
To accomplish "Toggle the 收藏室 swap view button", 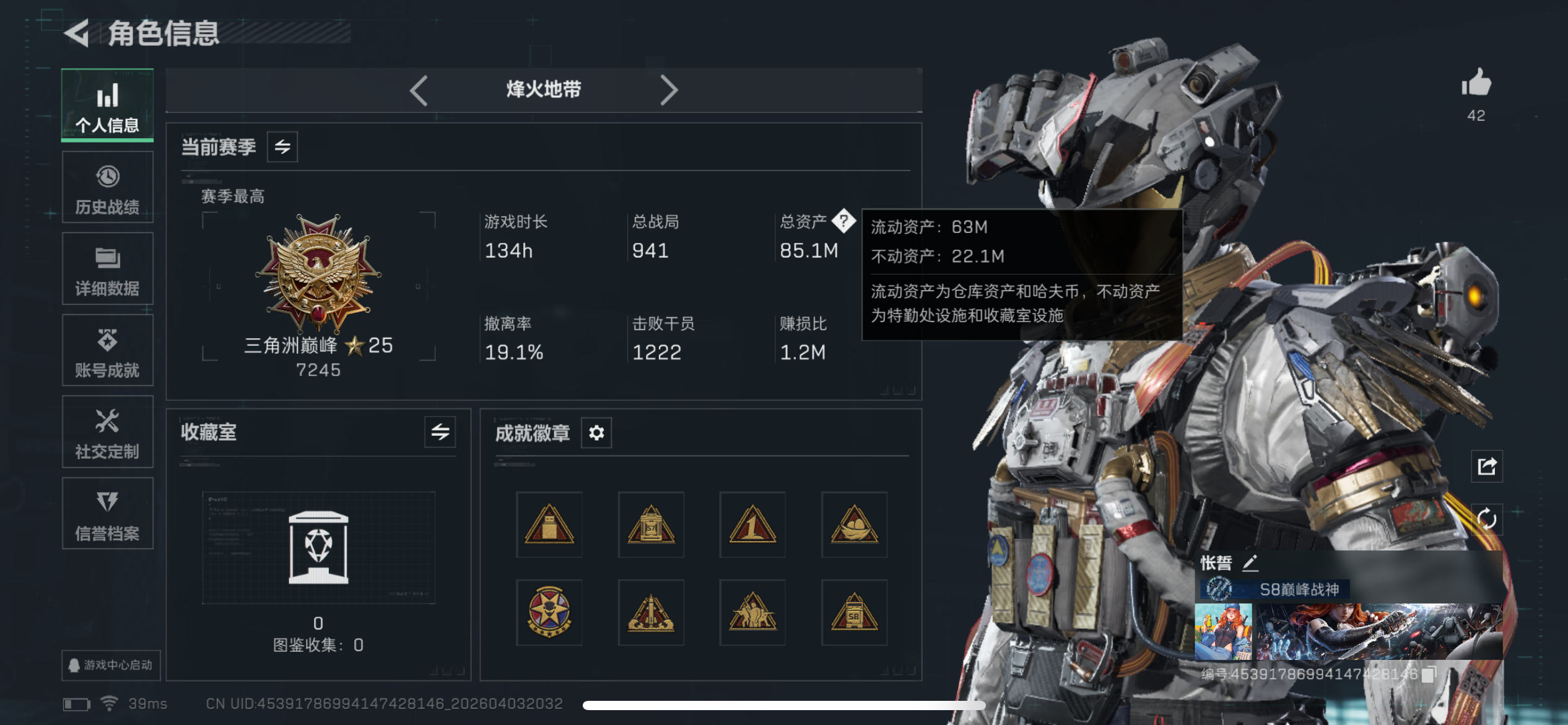I will pyautogui.click(x=440, y=432).
